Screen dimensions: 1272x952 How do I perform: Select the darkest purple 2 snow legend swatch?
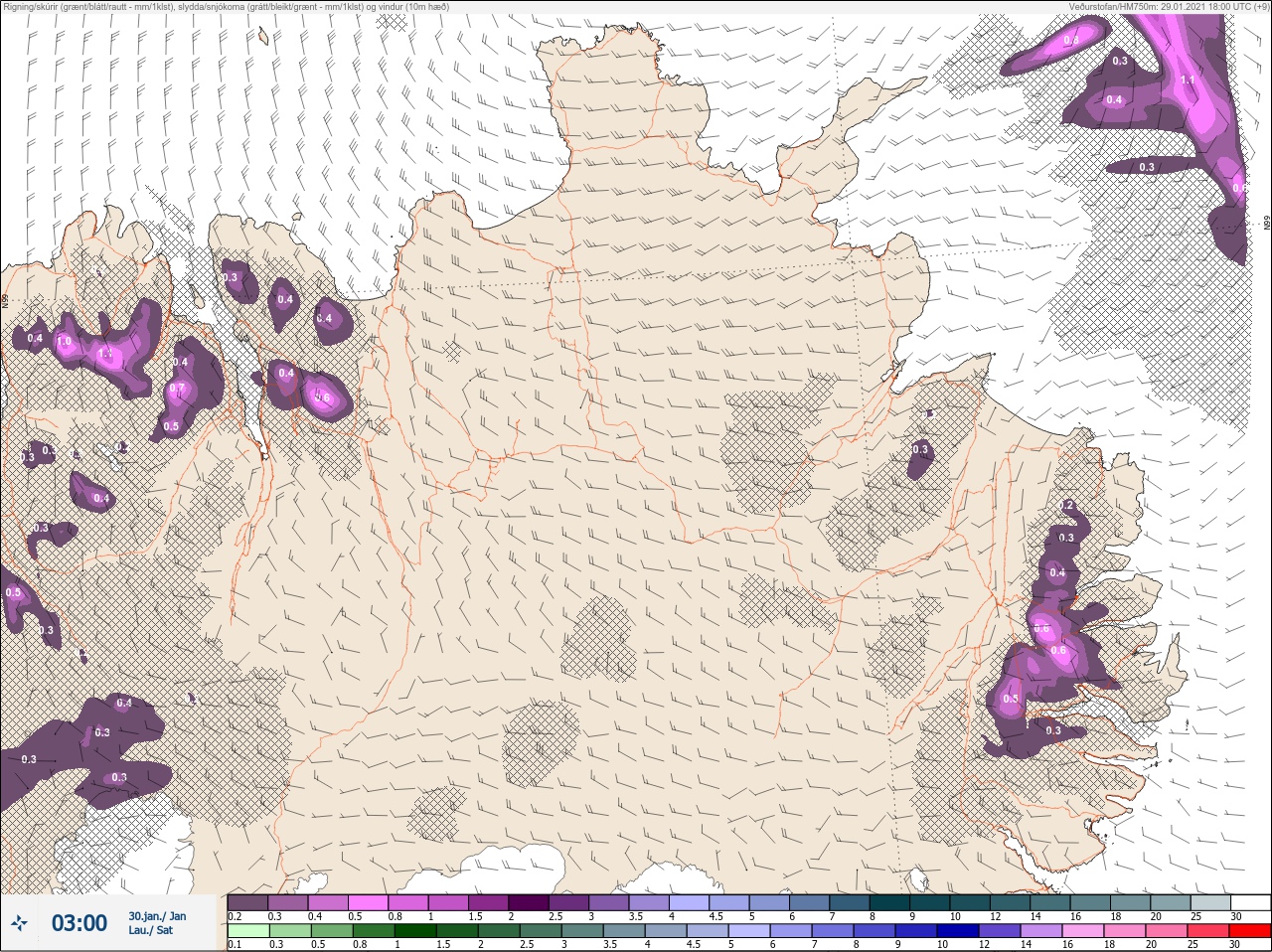tap(529, 902)
